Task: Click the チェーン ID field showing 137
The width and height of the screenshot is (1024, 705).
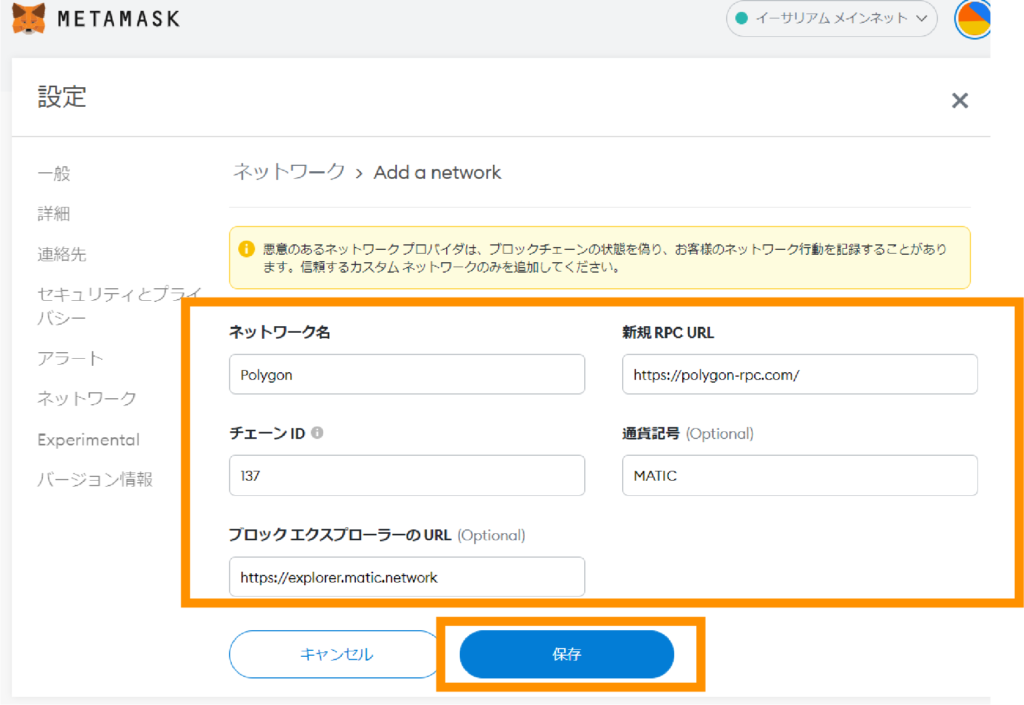Action: pyautogui.click(x=406, y=476)
